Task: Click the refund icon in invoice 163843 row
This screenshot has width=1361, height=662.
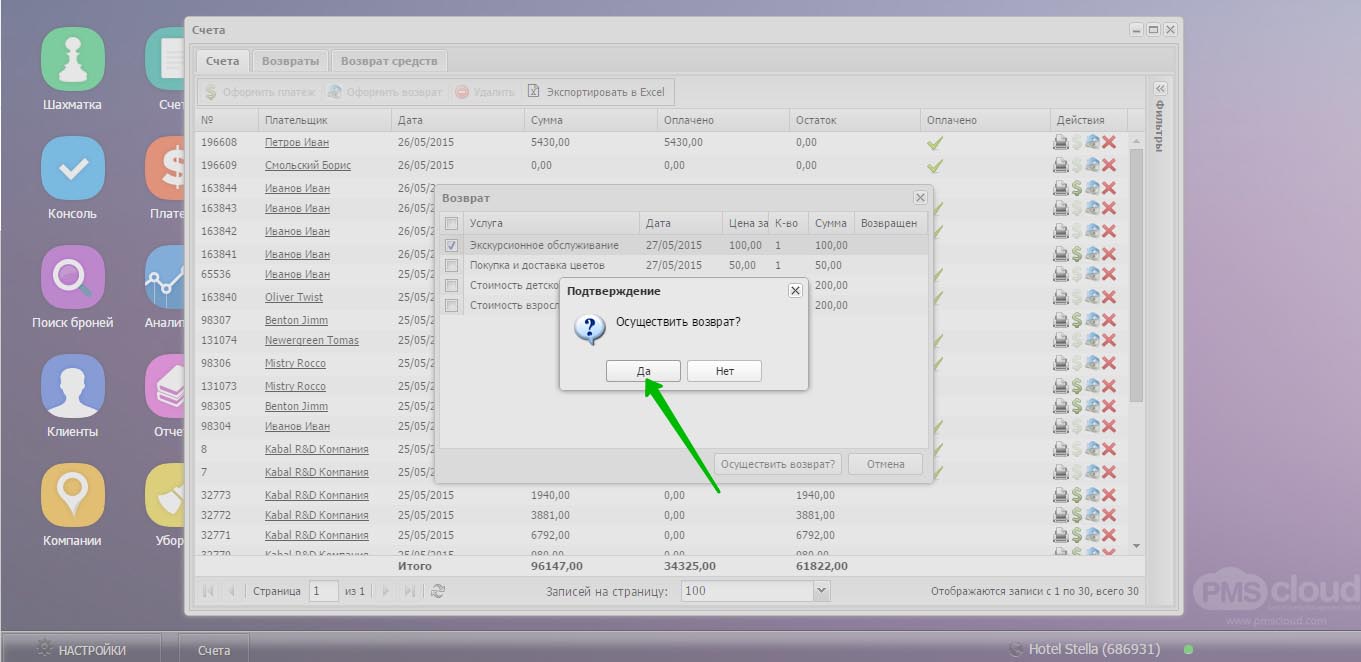Action: (1093, 208)
